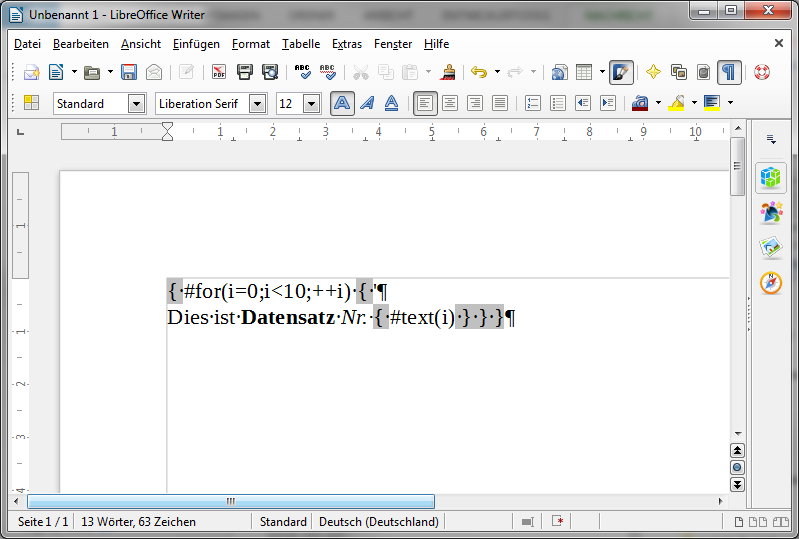
Task: Toggle formatting marks (pilcrow) display
Action: click(x=730, y=72)
